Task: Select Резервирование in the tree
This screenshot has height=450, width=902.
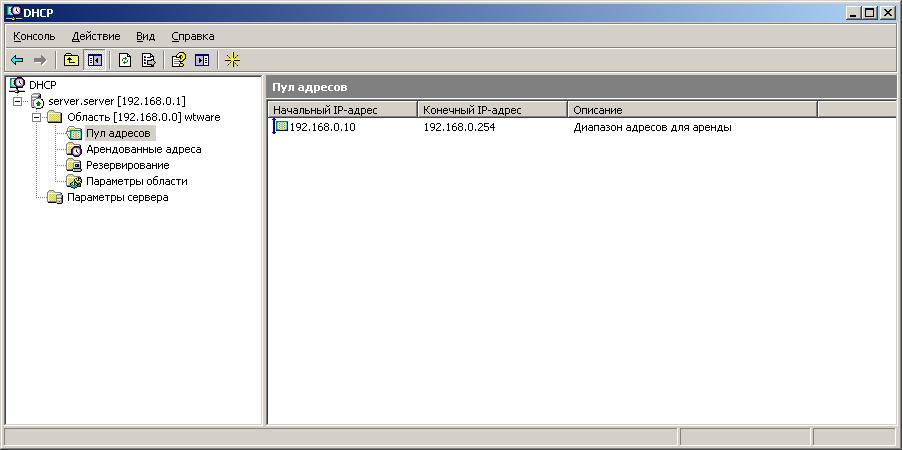Action: (127, 165)
